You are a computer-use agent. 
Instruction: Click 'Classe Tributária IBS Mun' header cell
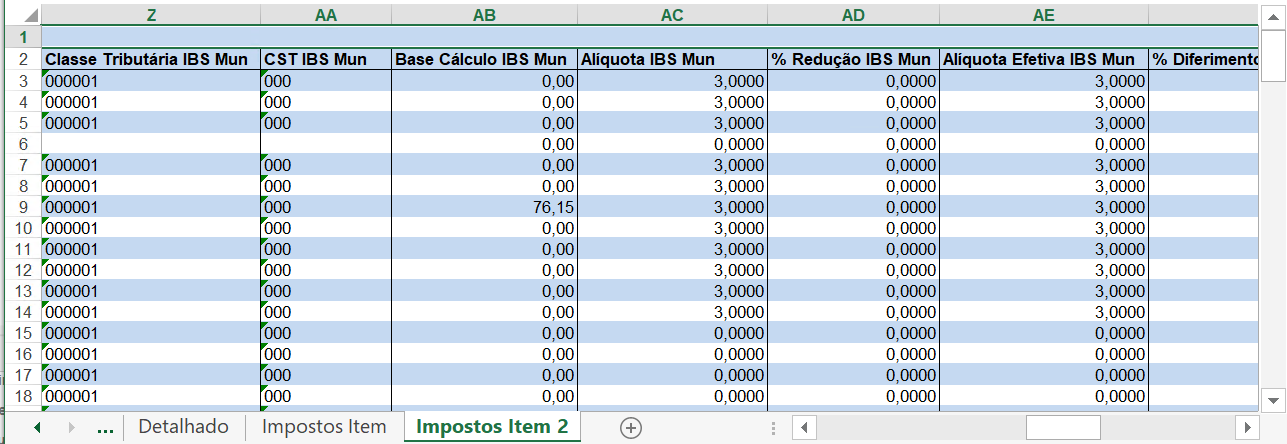(151, 59)
